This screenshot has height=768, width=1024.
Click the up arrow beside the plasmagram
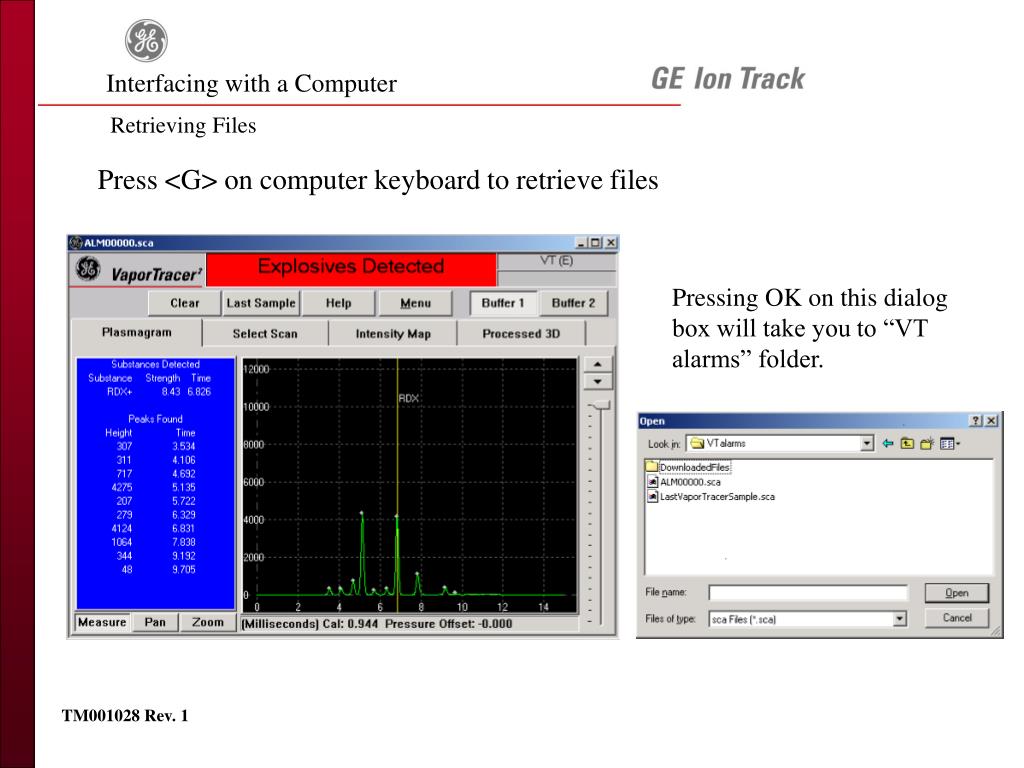[x=598, y=364]
